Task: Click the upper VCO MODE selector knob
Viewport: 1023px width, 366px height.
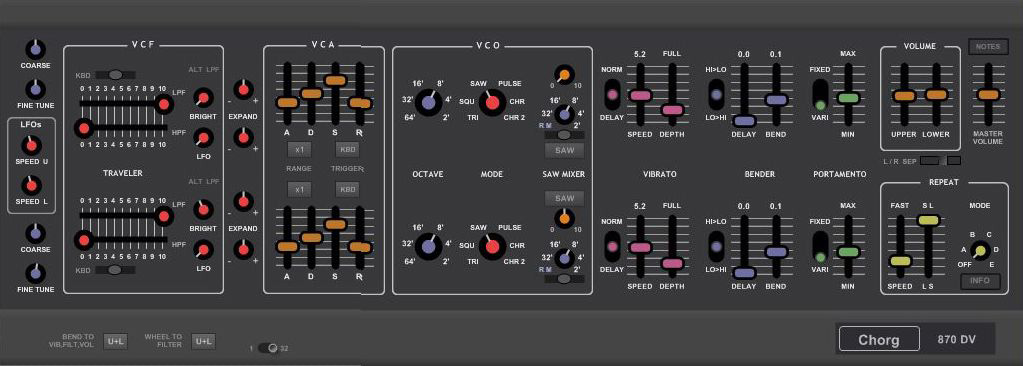Action: (x=493, y=102)
